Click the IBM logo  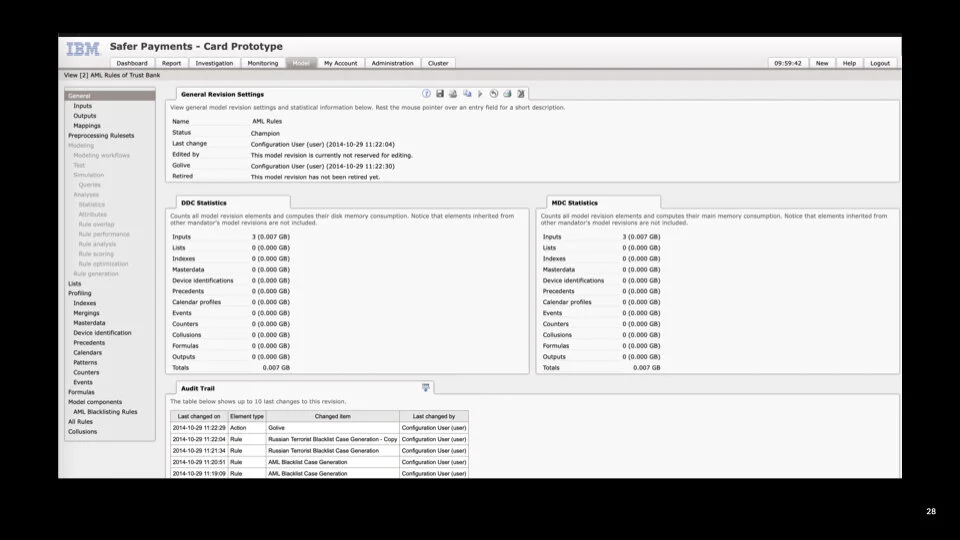[x=83, y=49]
